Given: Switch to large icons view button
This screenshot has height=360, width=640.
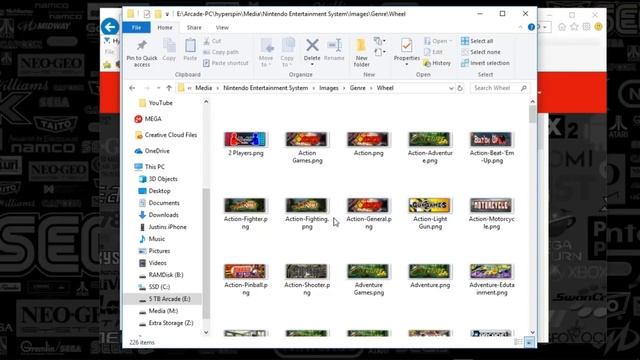Looking at the screenshot, I should point(529,342).
